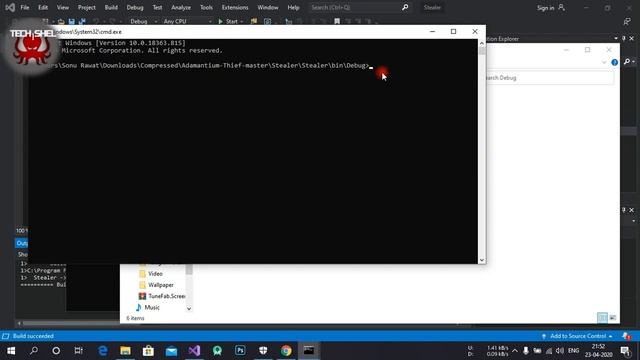Open the Debug menu
Screen dimensions: 640x360
tap(135, 7)
